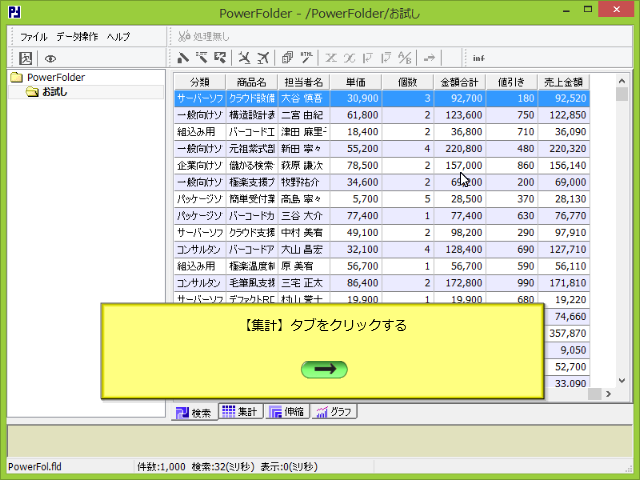Click the status bar text PowerFol.fld
The width and height of the screenshot is (640, 480).
coord(35,467)
